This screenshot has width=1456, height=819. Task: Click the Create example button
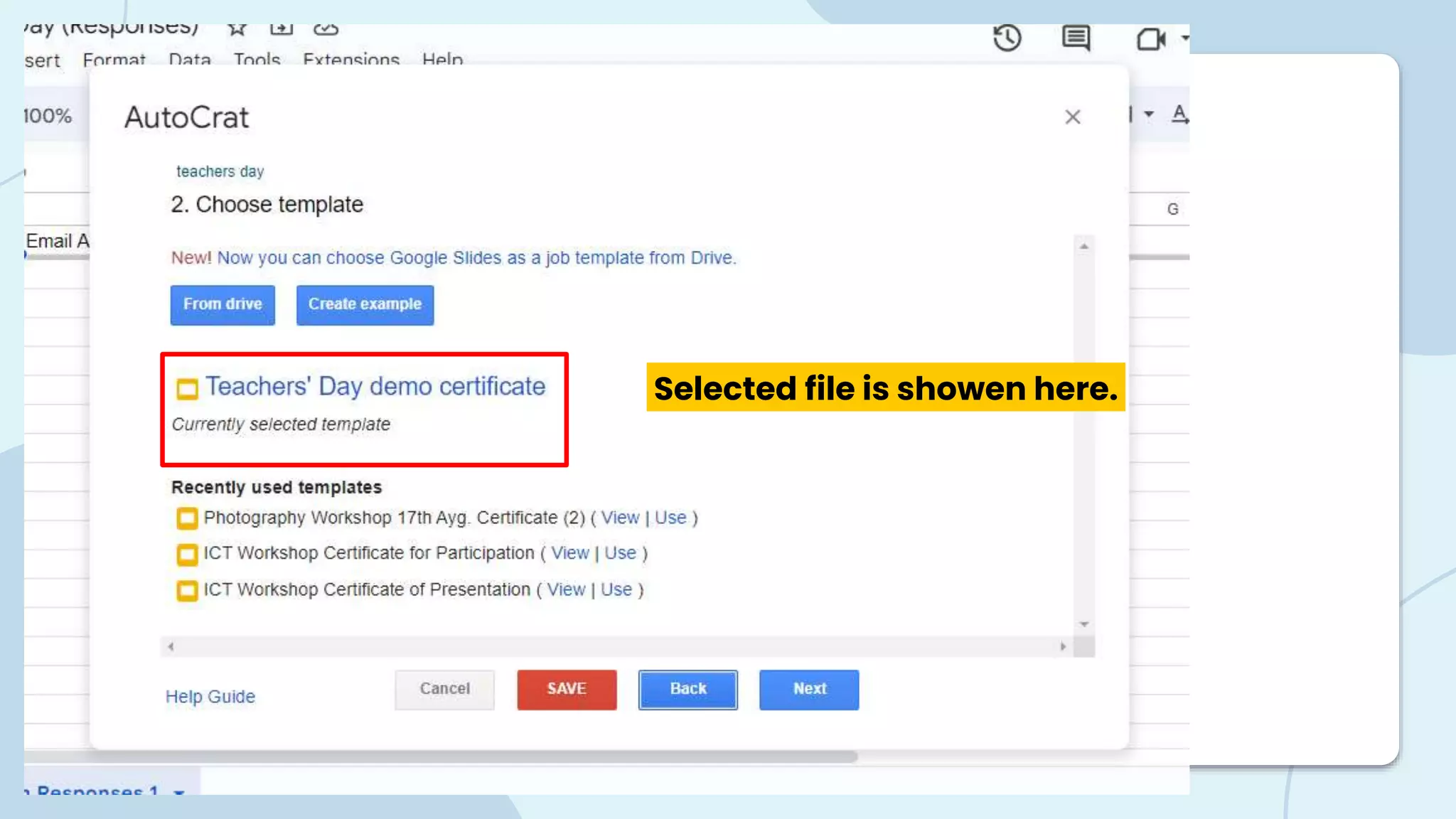tap(365, 305)
